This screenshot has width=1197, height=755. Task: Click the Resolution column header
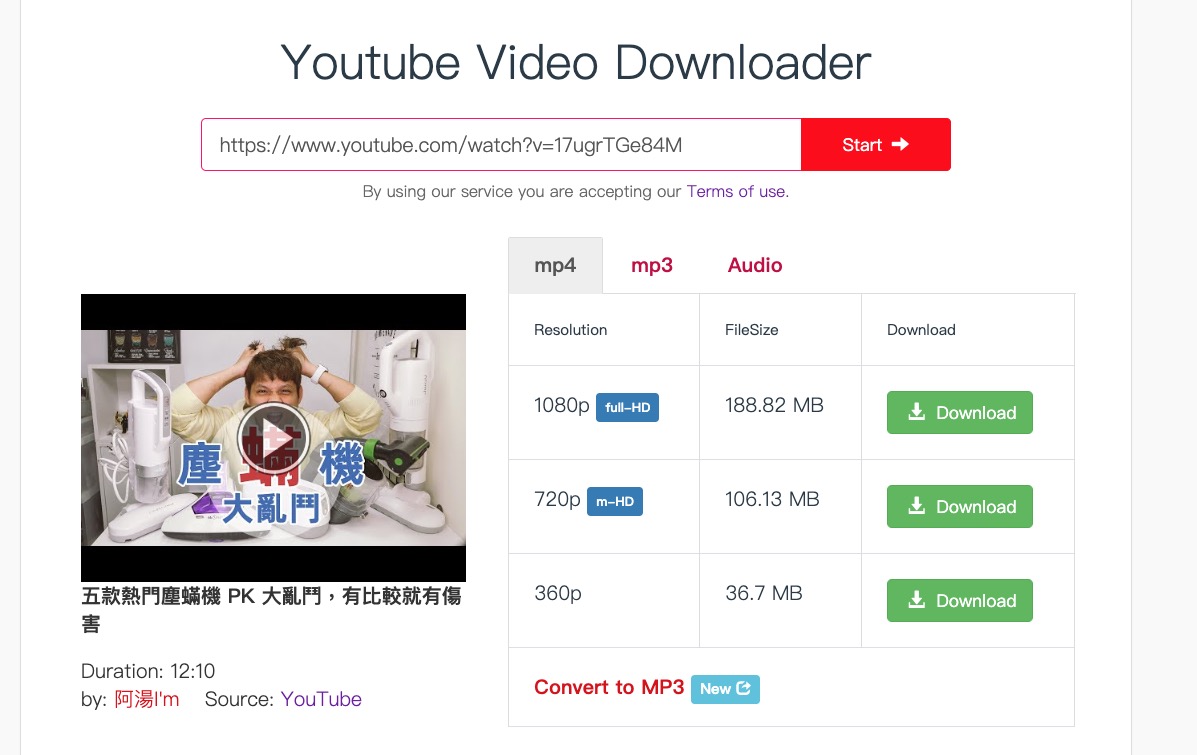pyautogui.click(x=570, y=330)
